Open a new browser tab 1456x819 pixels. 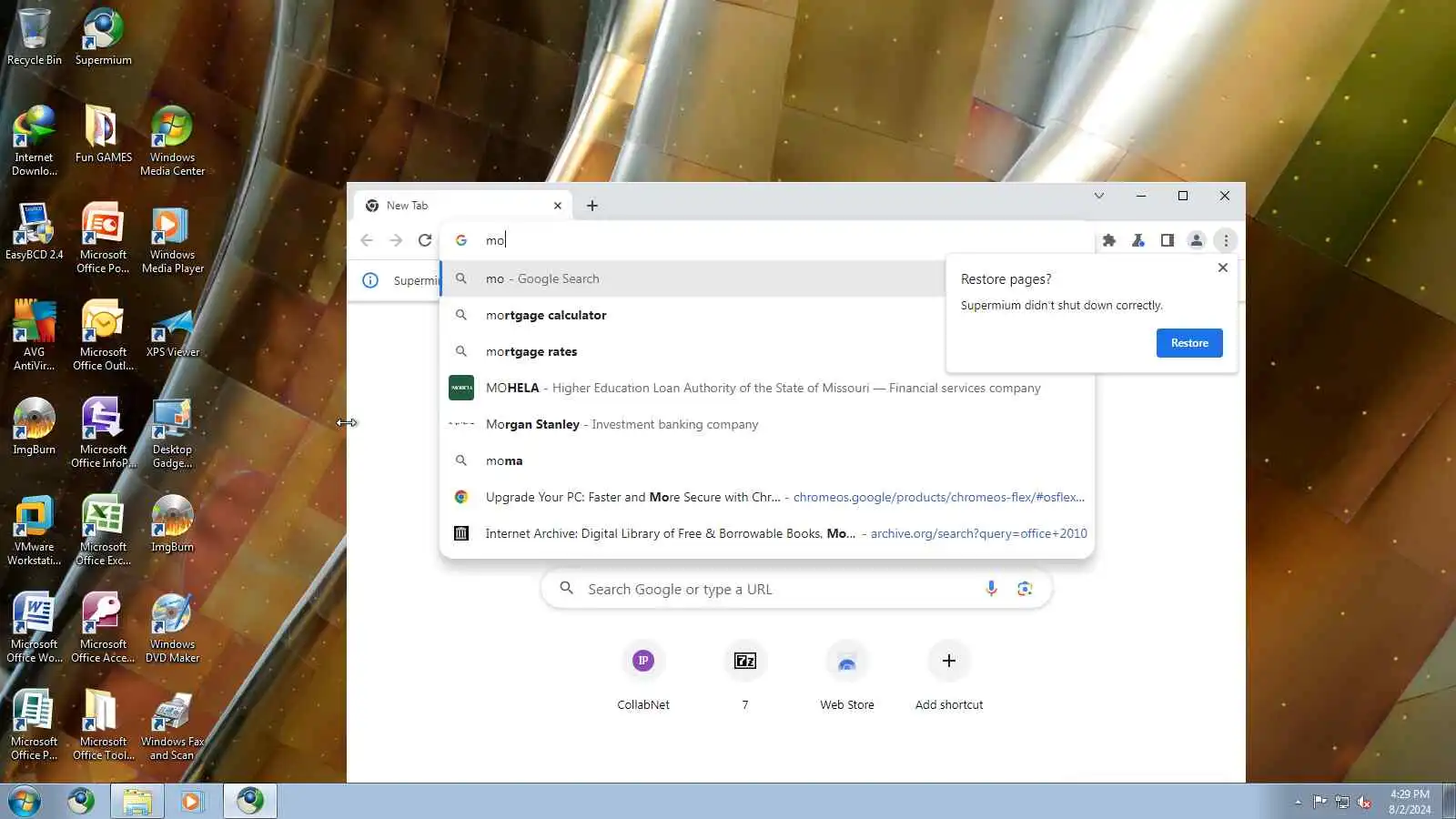point(592,206)
